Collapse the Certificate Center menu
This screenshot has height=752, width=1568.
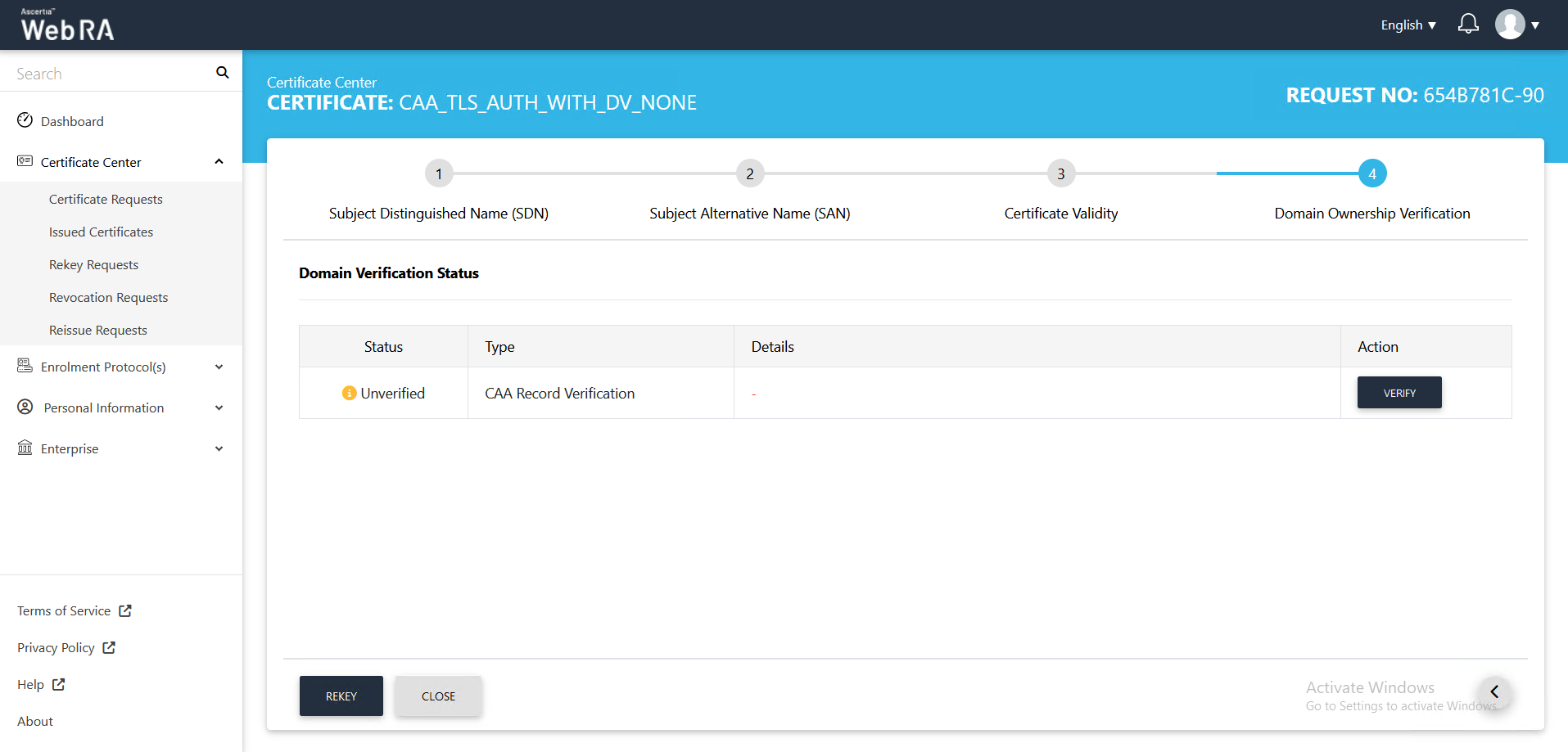tap(219, 162)
